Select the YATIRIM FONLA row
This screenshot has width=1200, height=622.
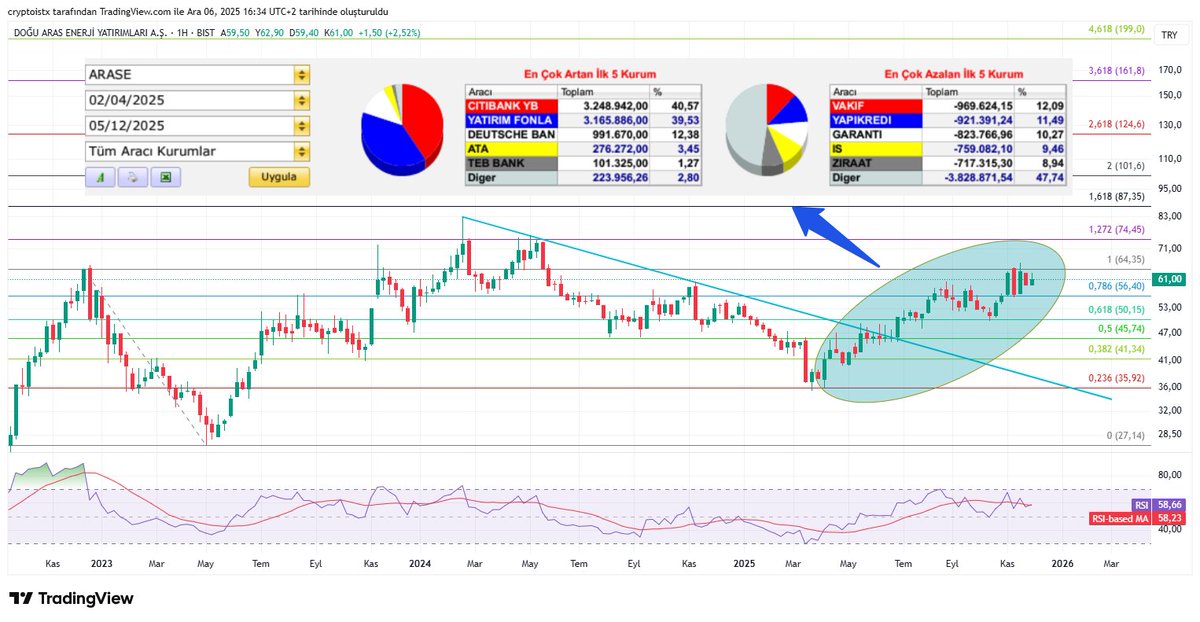click(x=582, y=120)
